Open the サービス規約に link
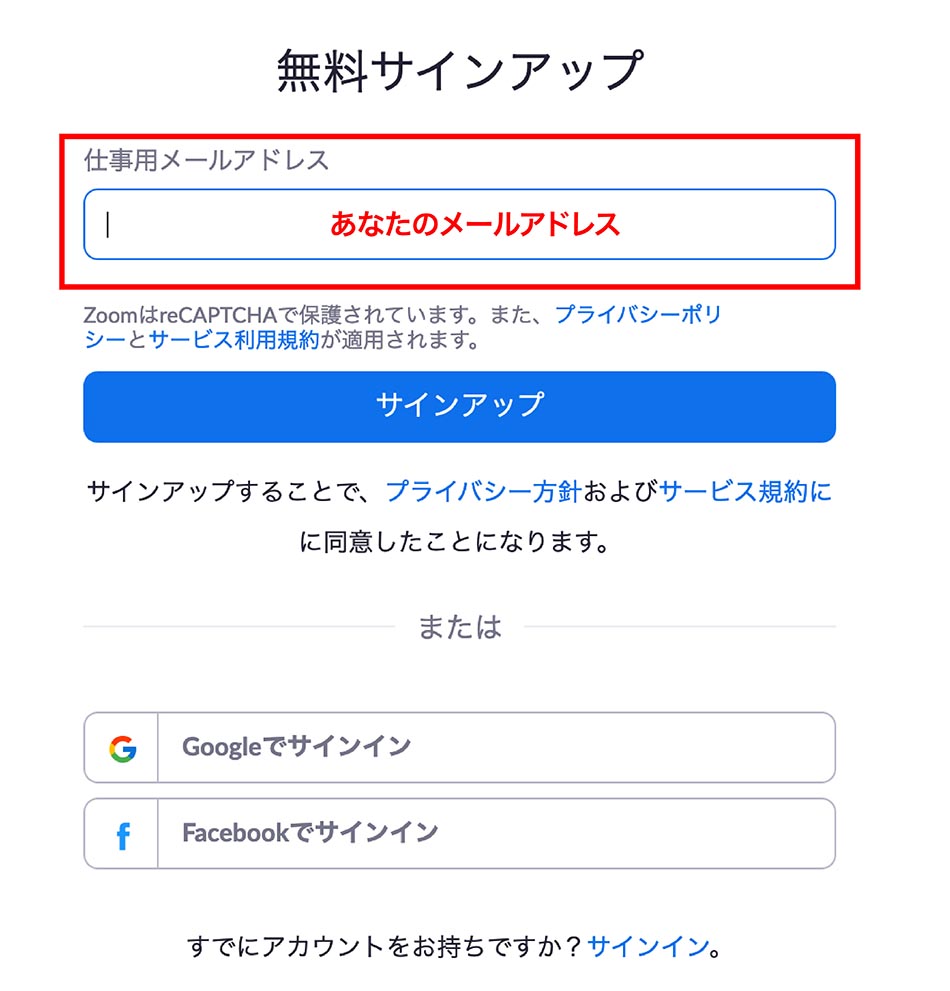 pyautogui.click(x=745, y=491)
